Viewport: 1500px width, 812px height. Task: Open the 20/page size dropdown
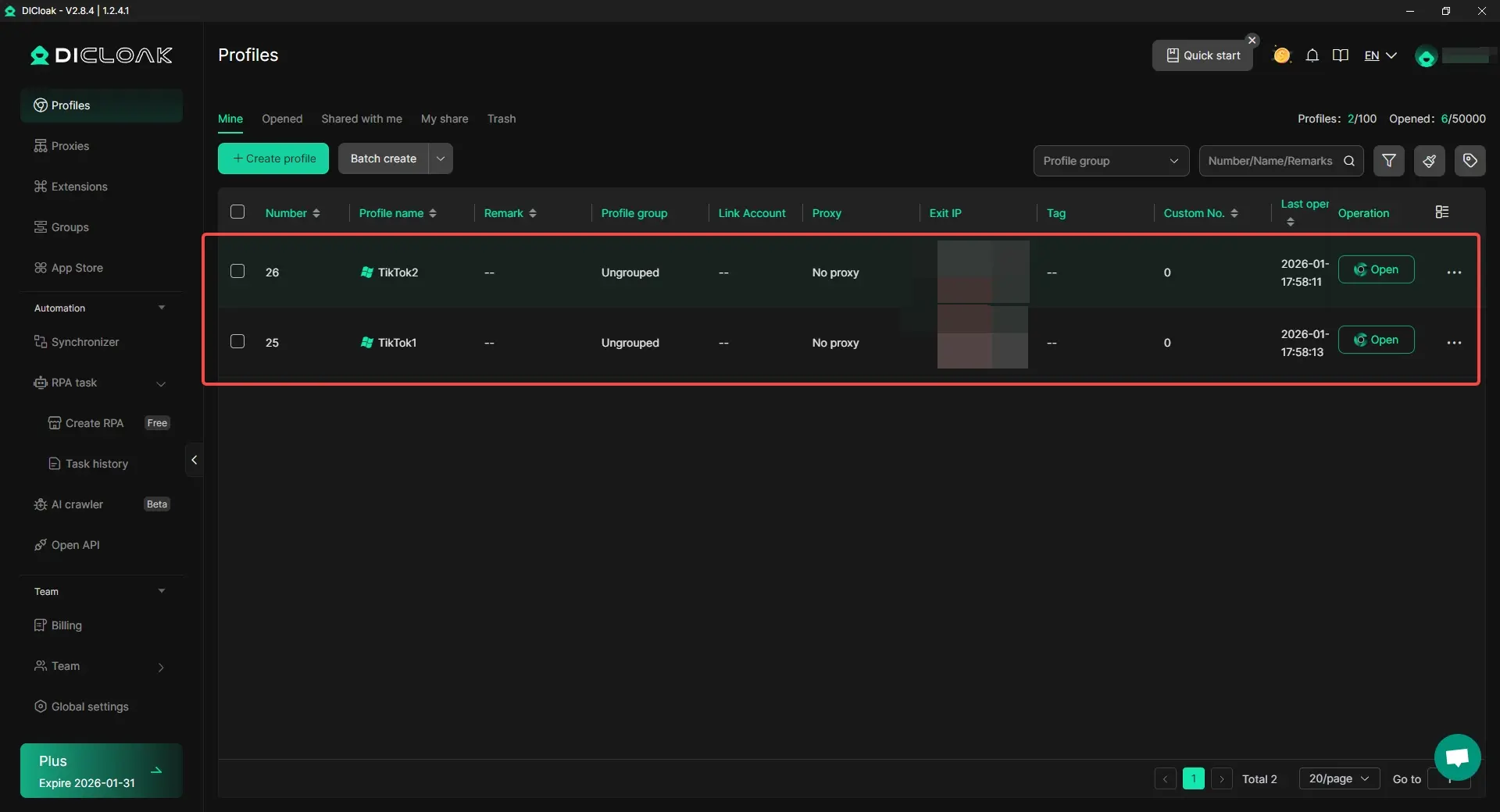pyautogui.click(x=1338, y=778)
